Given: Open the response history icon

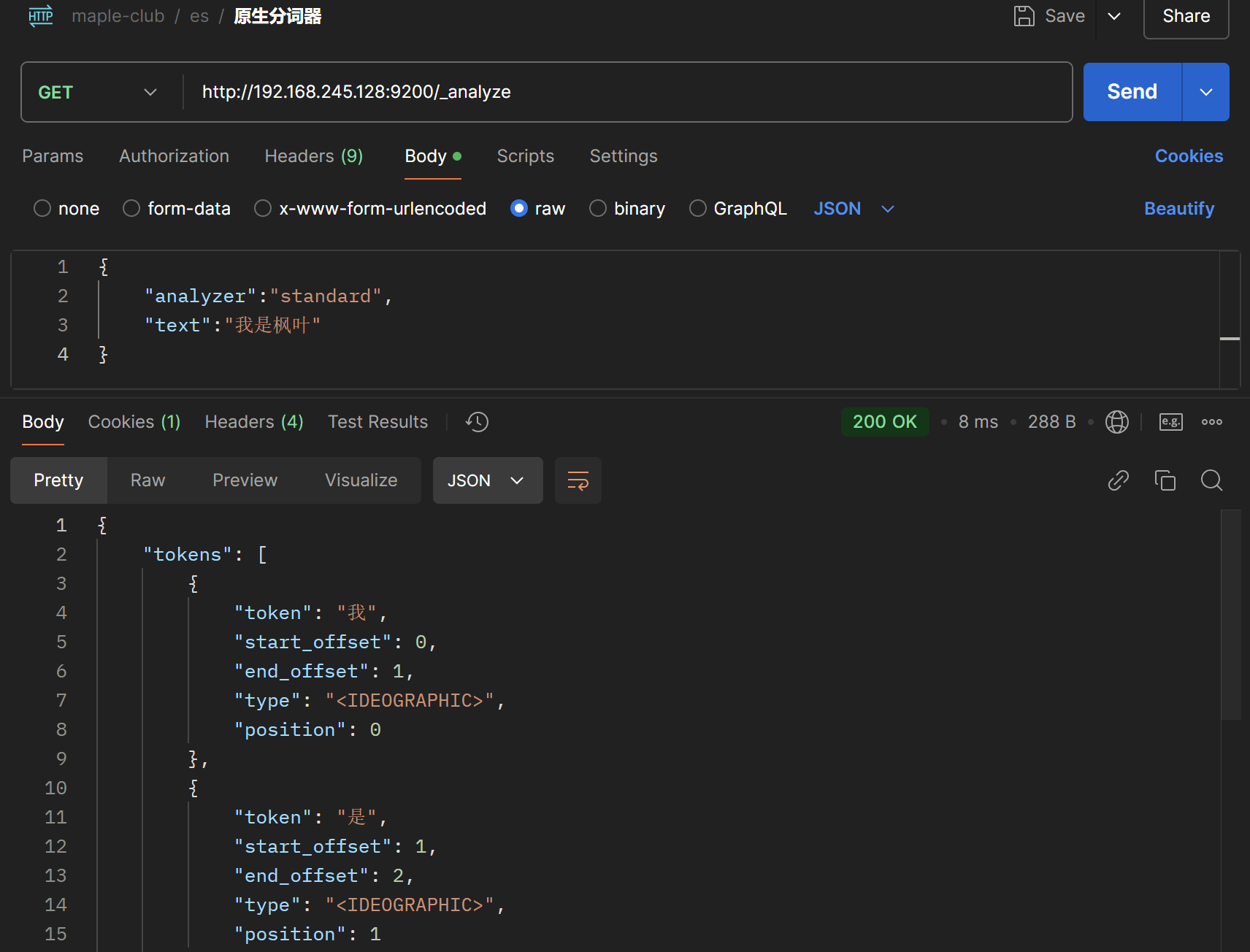Looking at the screenshot, I should click(477, 422).
